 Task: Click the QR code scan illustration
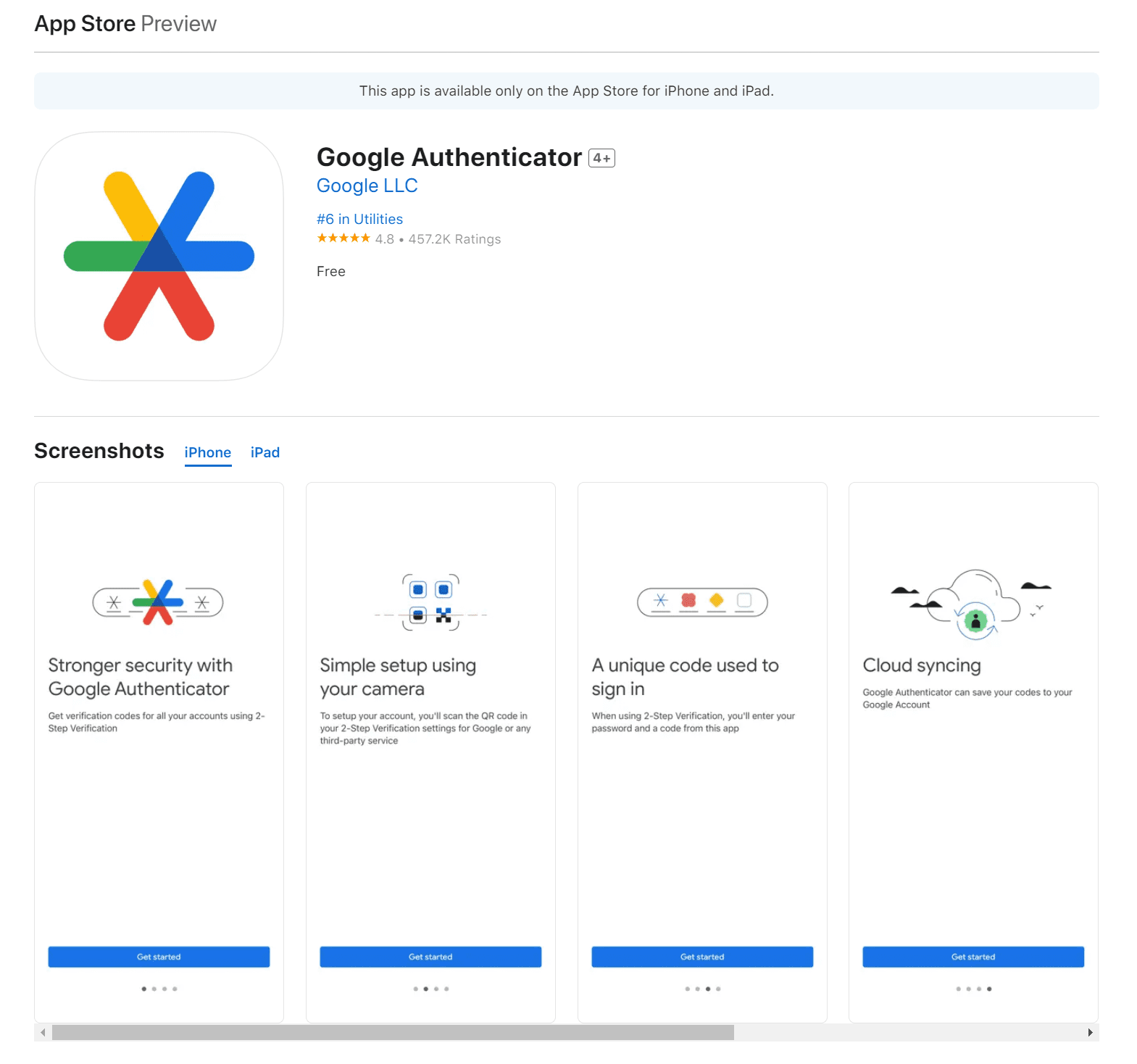tap(430, 602)
